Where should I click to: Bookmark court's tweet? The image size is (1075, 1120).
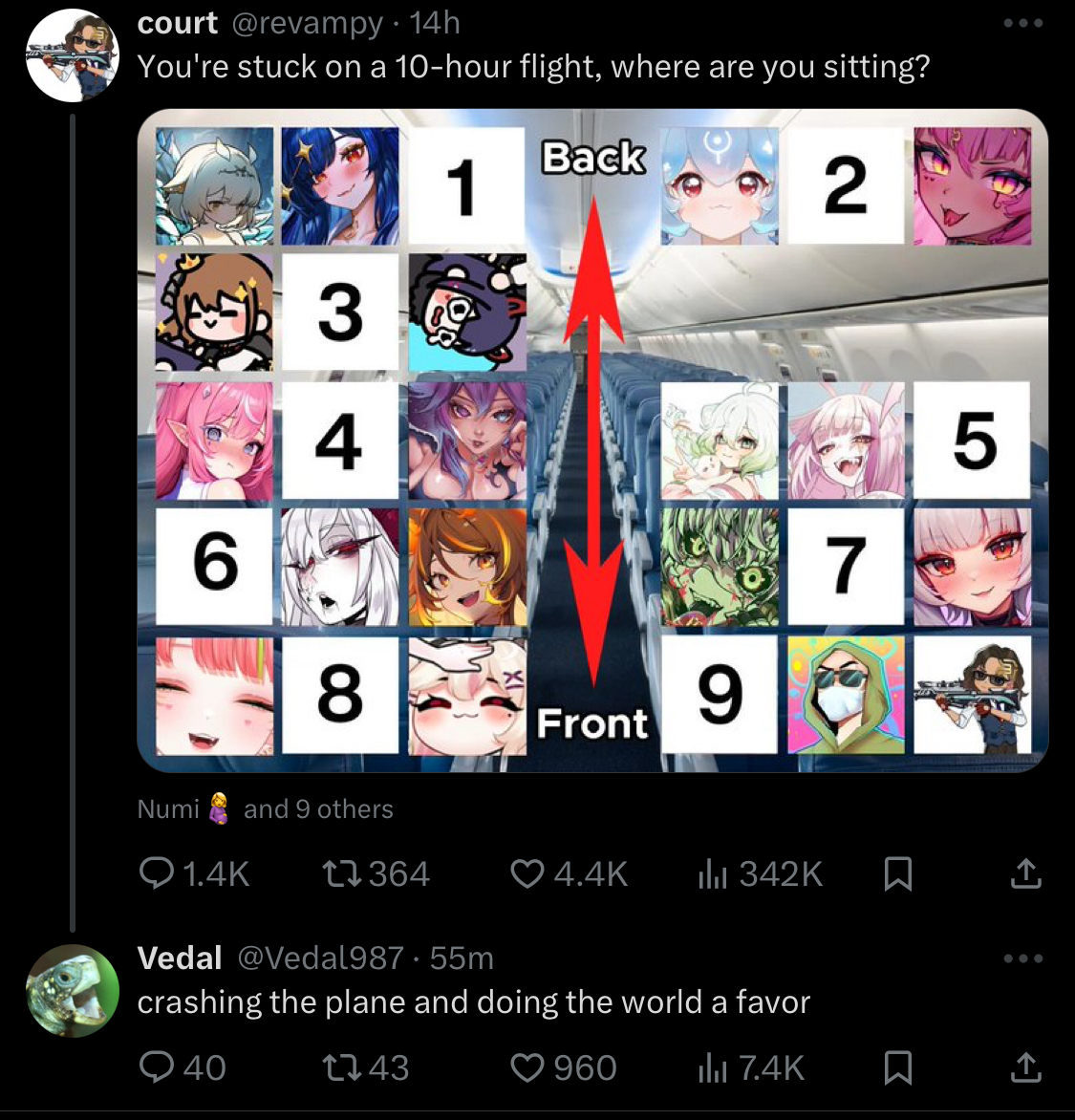point(898,873)
